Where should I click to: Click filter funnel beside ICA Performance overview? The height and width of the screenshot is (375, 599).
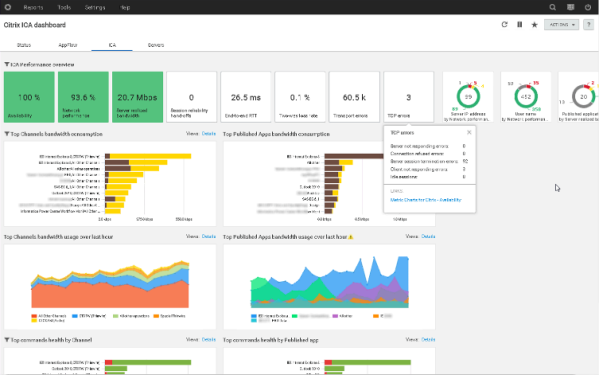pyautogui.click(x=6, y=65)
